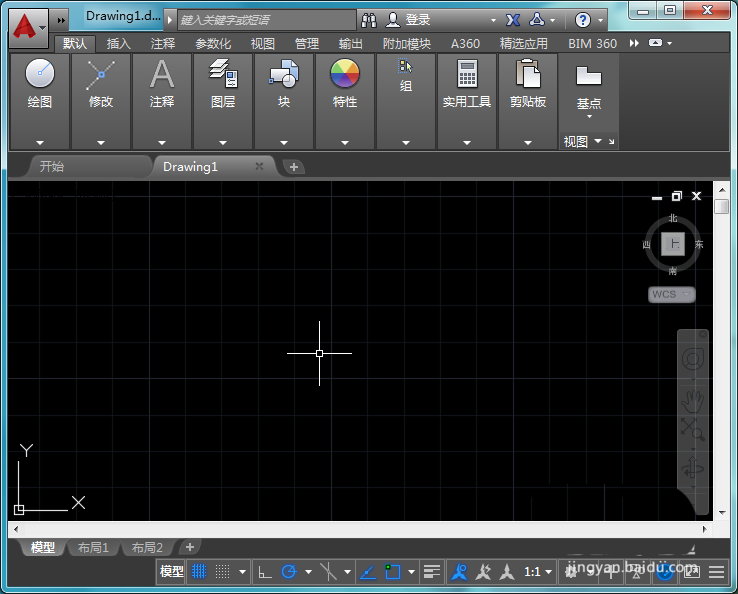This screenshot has height=594, width=738.
Task: Click the 块 (Block) panel icon
Action: click(284, 73)
